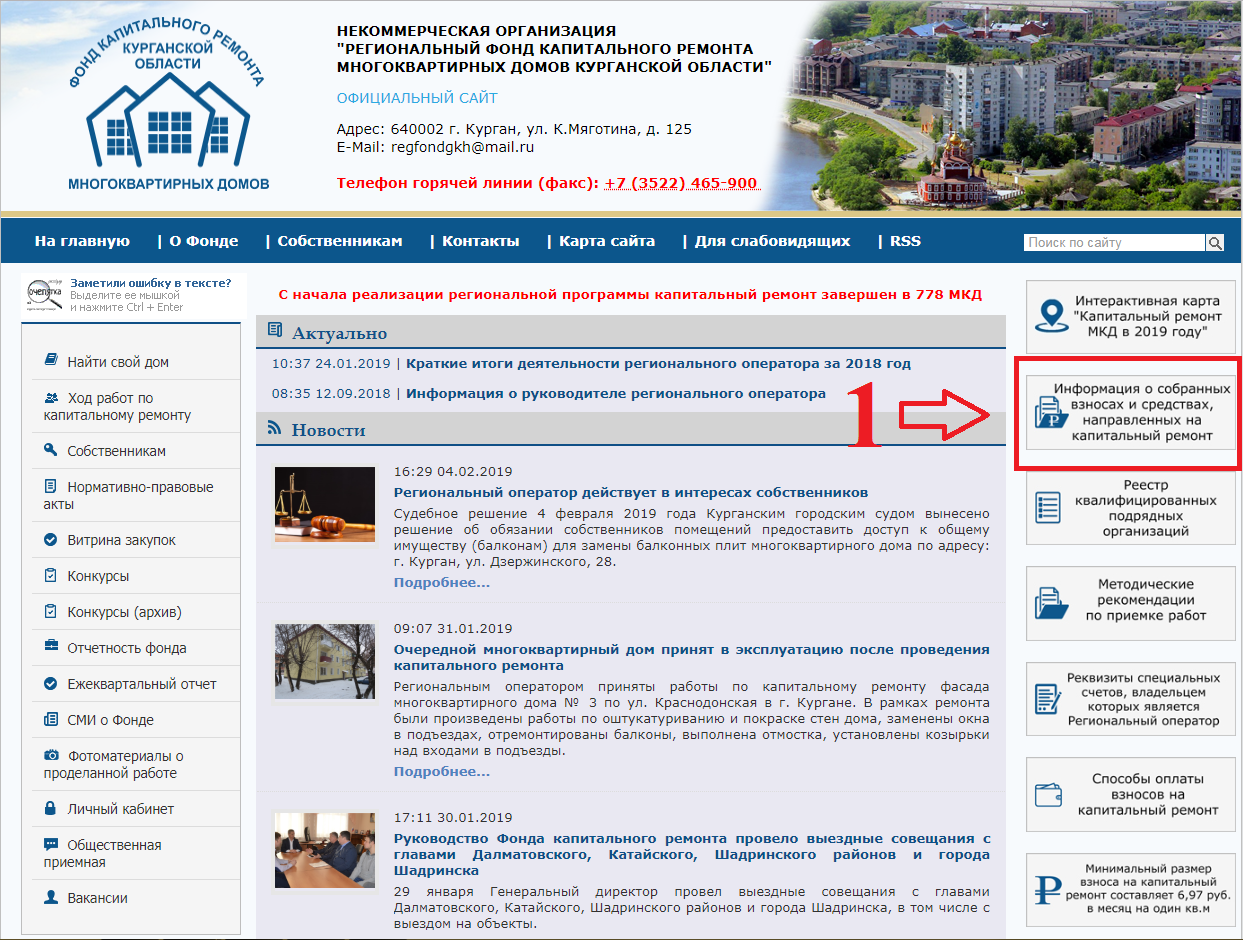The image size is (1243, 940).
Task: Click the magnifier icon next to Найти свой дом
Action: point(51,361)
